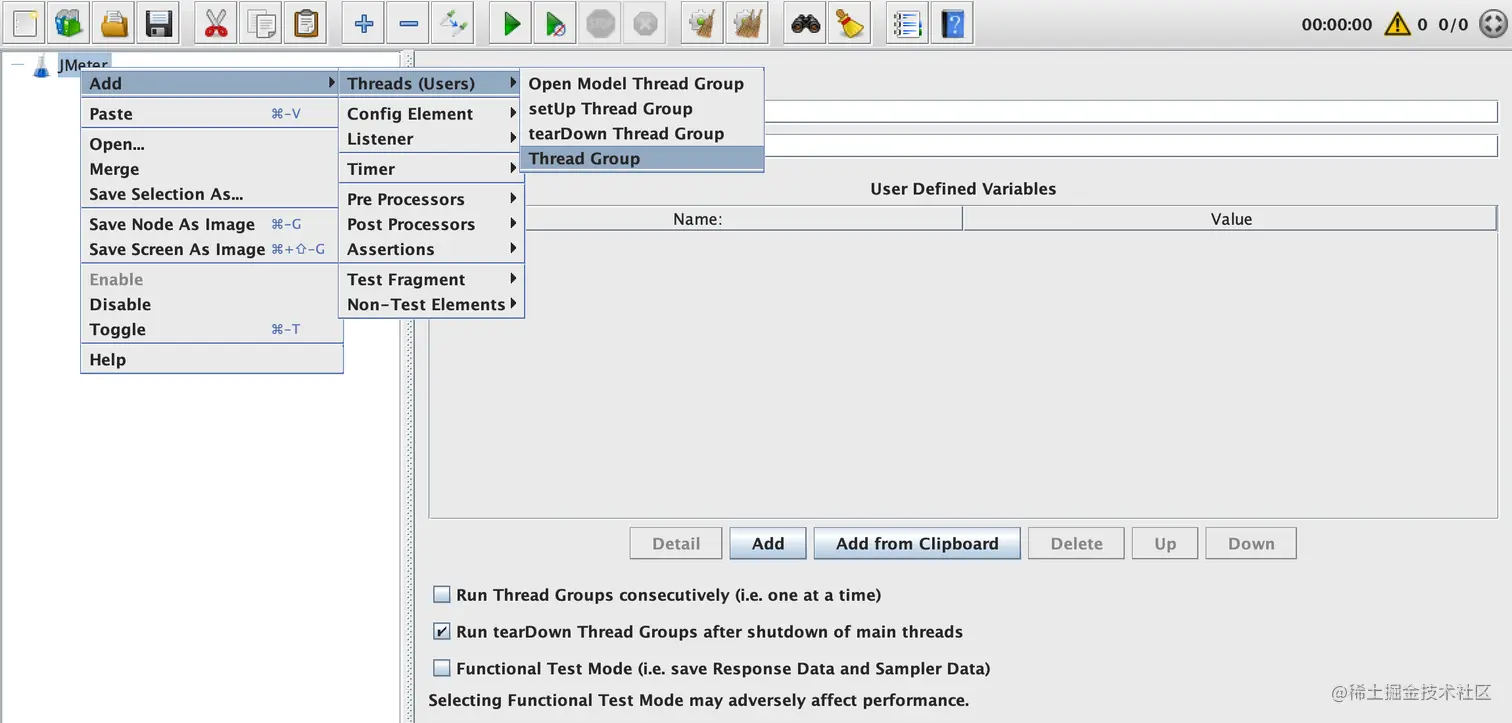Enable Functional Test Mode checkbox

coord(442,668)
